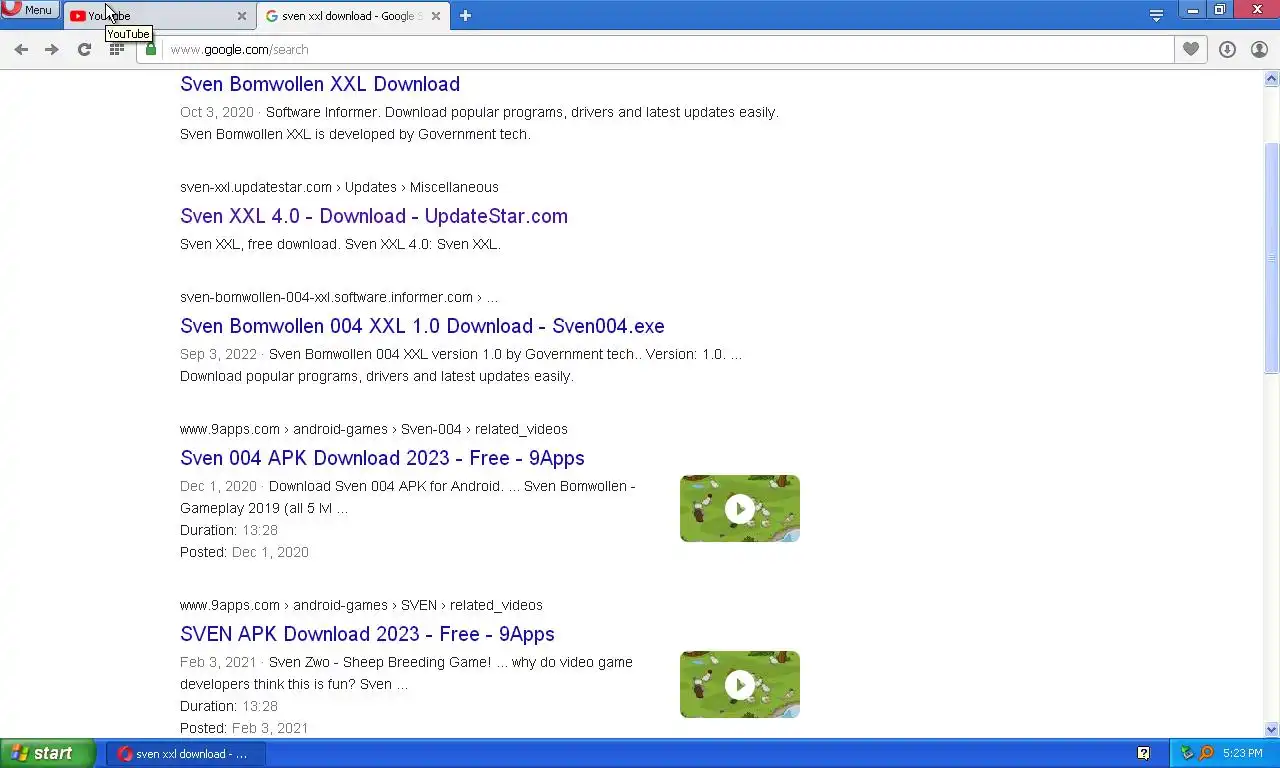Screen dimensions: 1280x768
Task: Click www.9apps.com Sven-004 related_videos breadcrumb
Action: click(374, 429)
